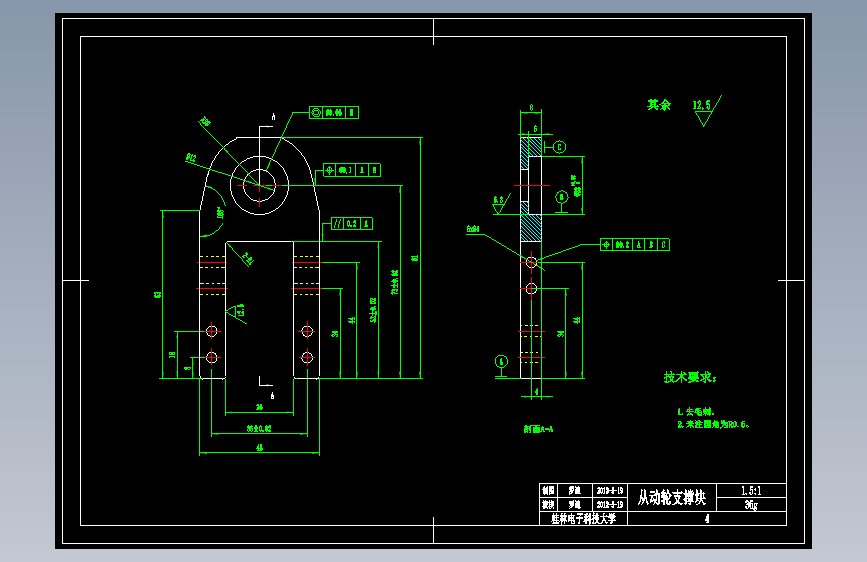Click the 技术要求 heading text
Image resolution: width=867 pixels, height=562 pixels.
(x=690, y=377)
